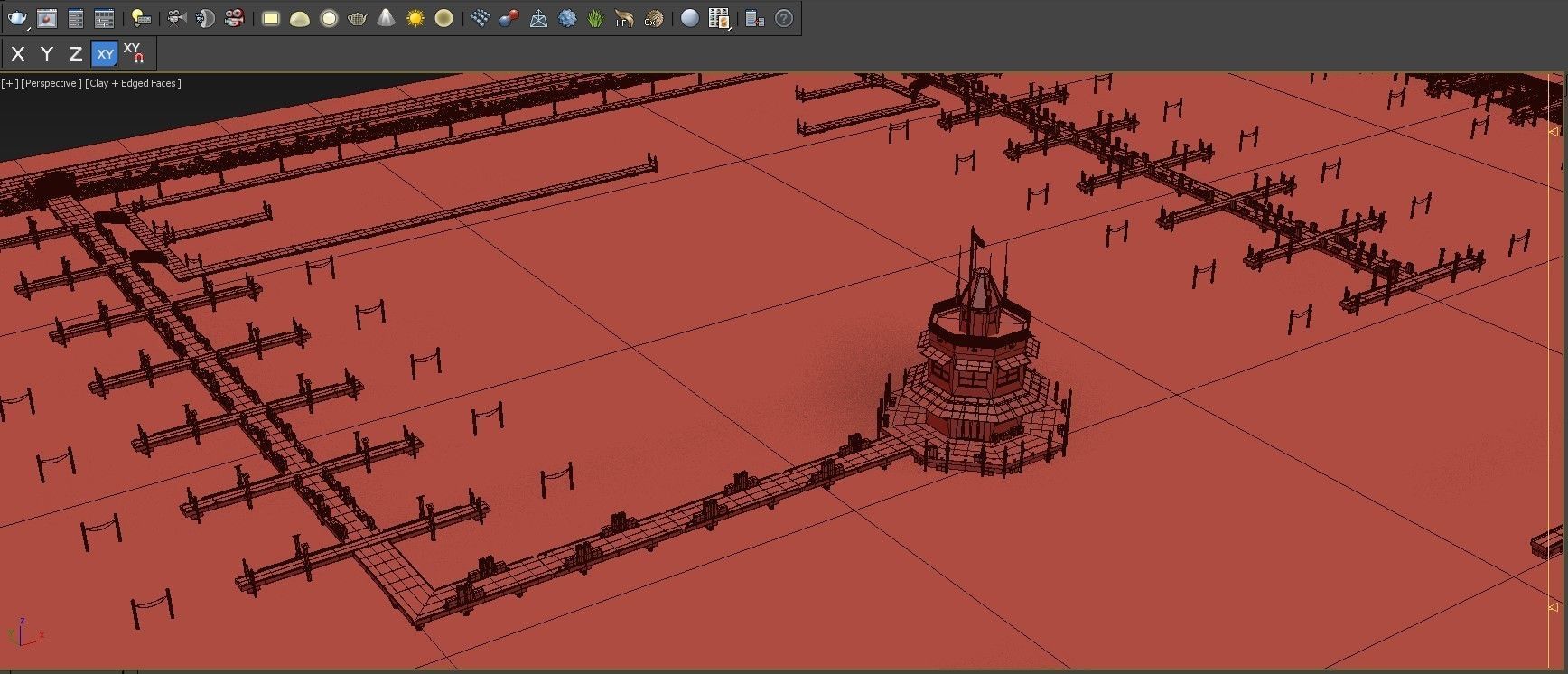The width and height of the screenshot is (1568, 674).
Task: Open the Perspective viewport view menu
Action: point(51,83)
